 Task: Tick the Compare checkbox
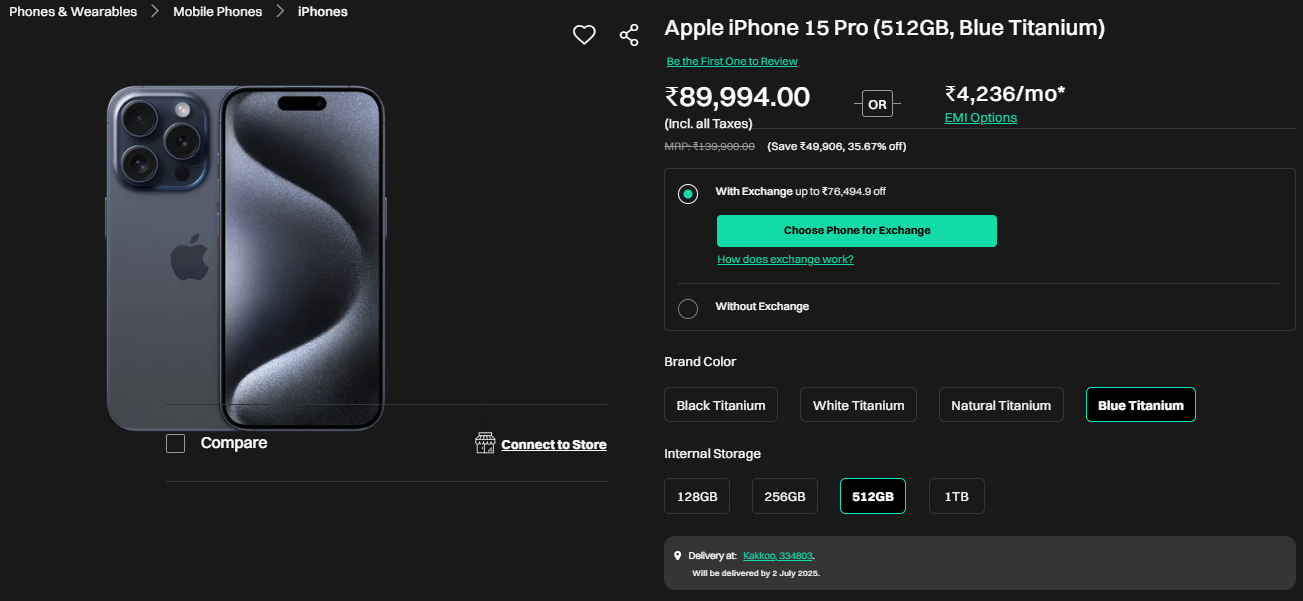coord(176,443)
